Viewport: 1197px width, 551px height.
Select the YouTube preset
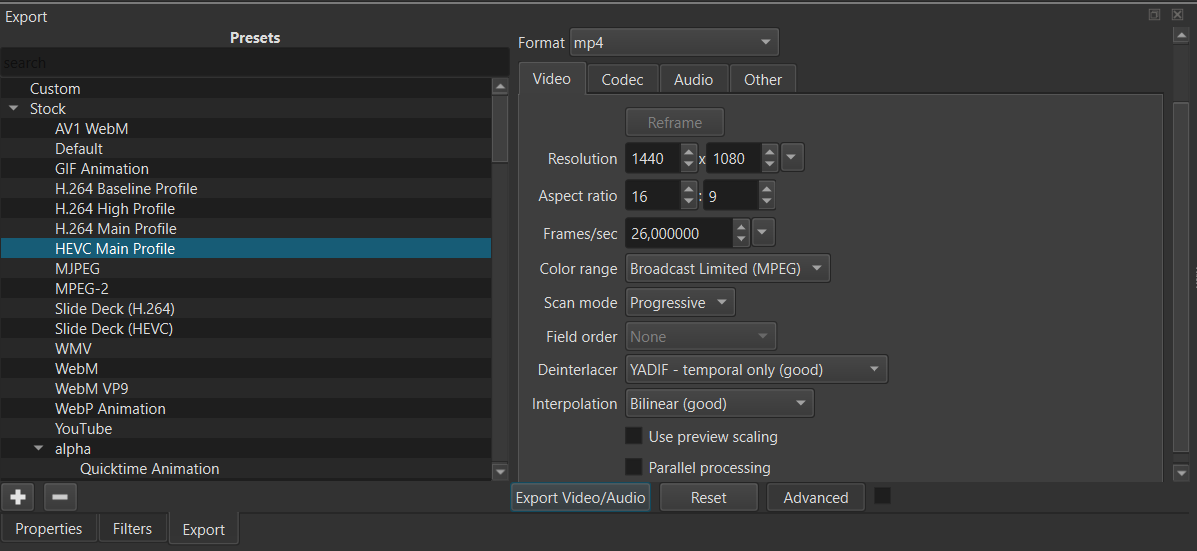tap(83, 429)
